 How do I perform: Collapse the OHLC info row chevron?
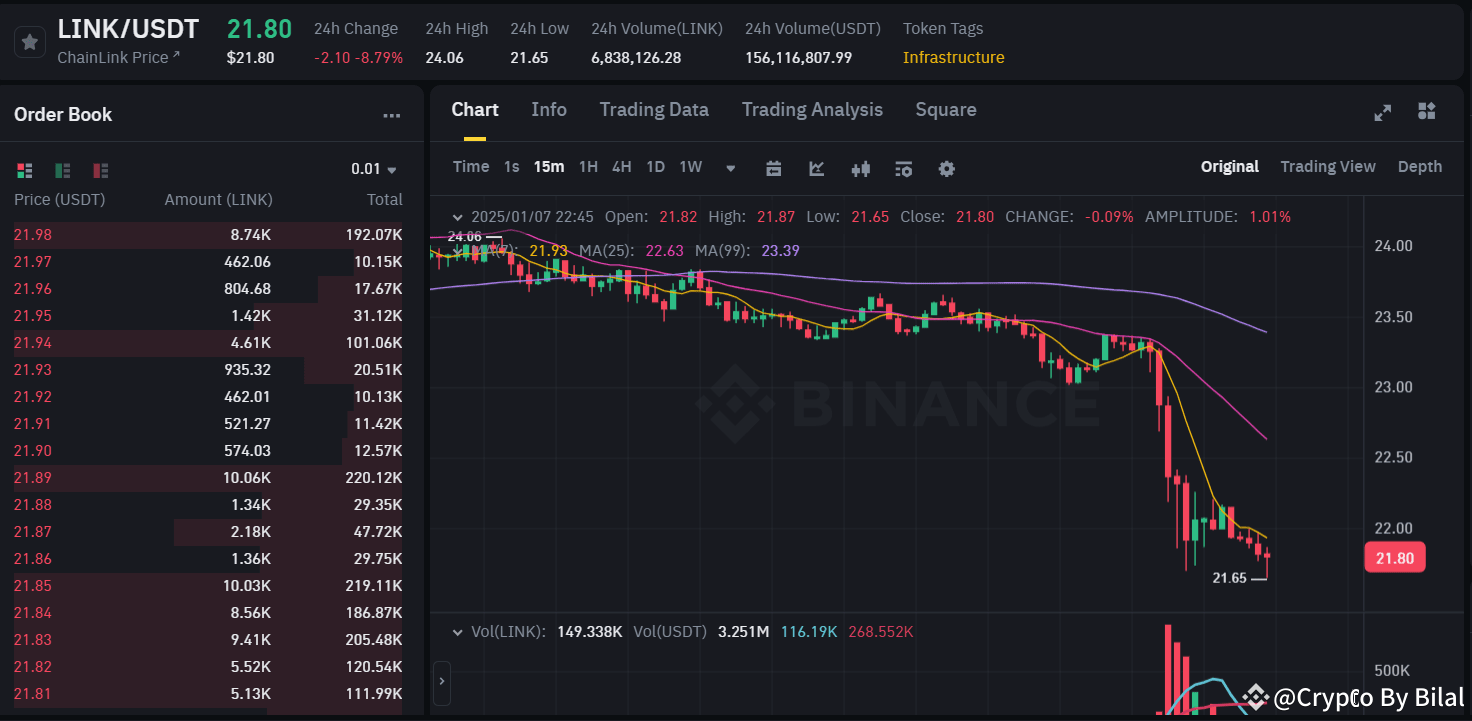click(458, 217)
